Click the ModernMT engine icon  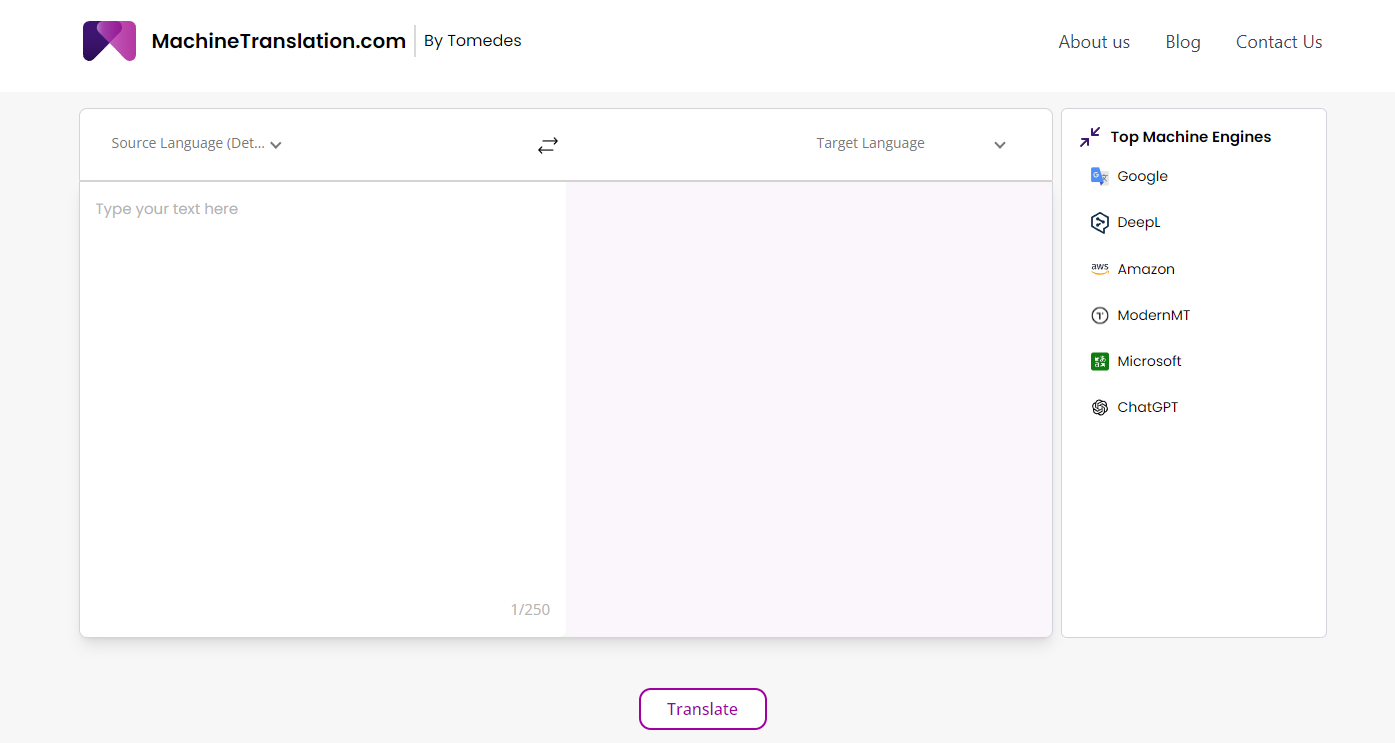[x=1099, y=315]
